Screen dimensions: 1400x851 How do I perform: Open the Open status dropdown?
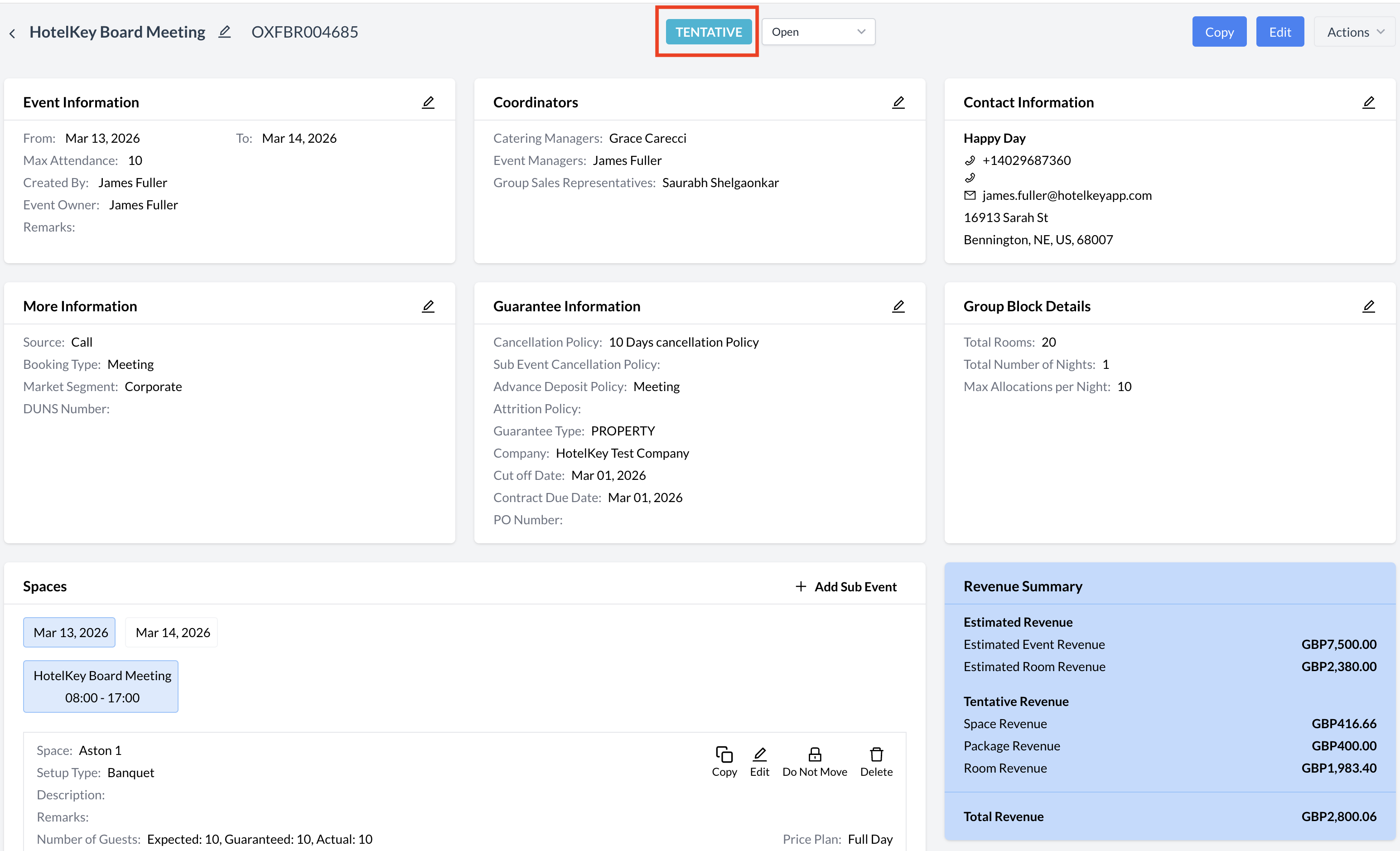tap(818, 32)
